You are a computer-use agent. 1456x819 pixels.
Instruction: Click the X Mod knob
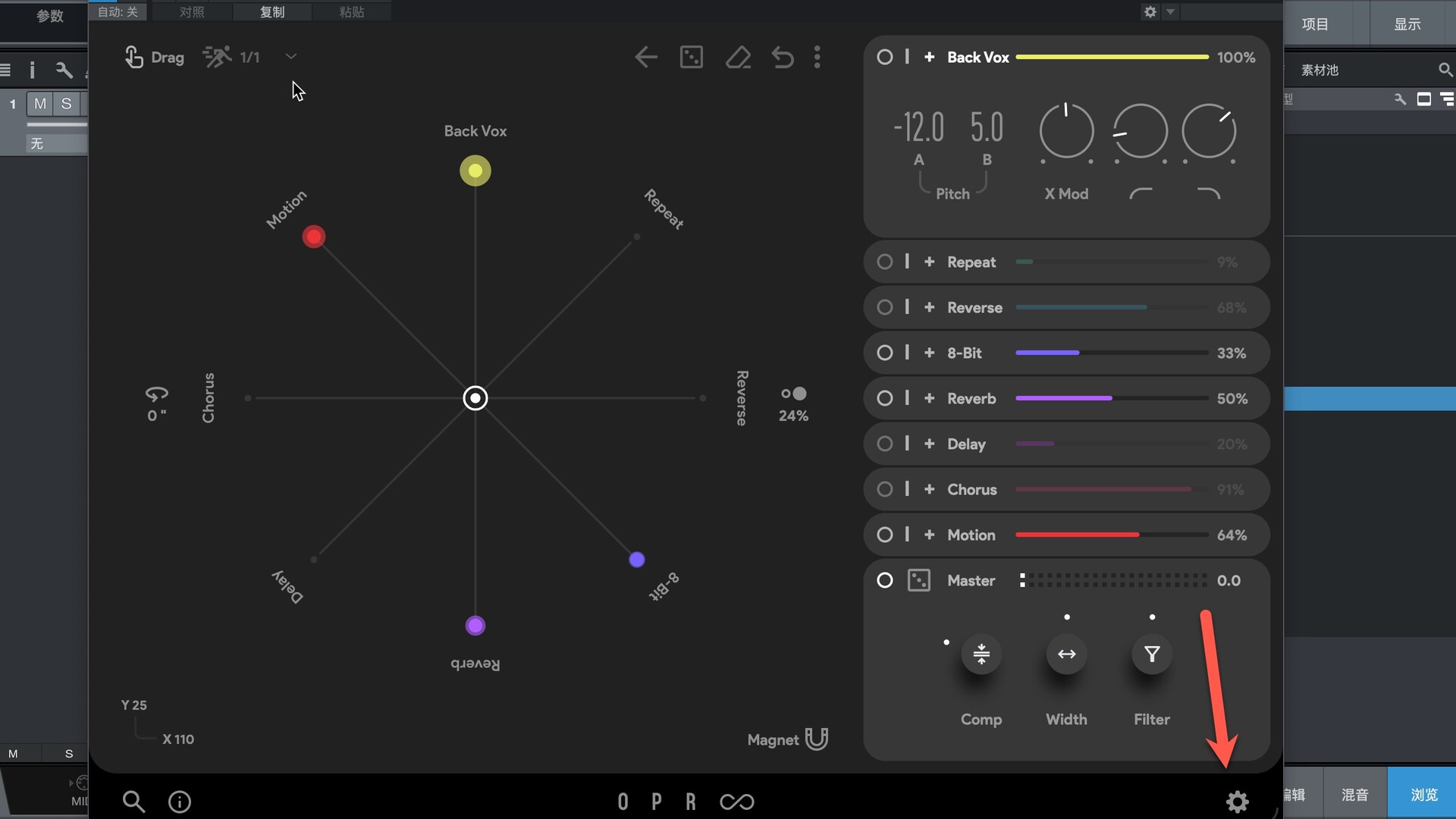coord(1066,131)
